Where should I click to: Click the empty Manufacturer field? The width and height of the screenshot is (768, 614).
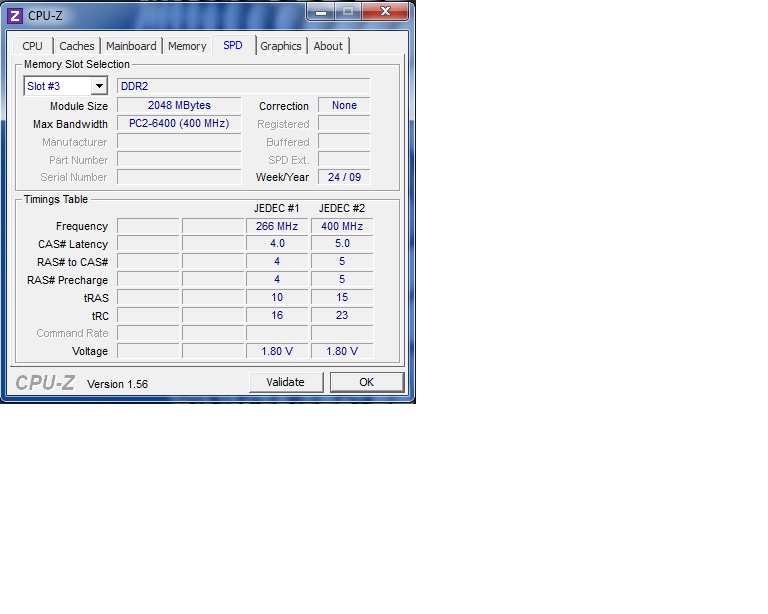tap(179, 142)
